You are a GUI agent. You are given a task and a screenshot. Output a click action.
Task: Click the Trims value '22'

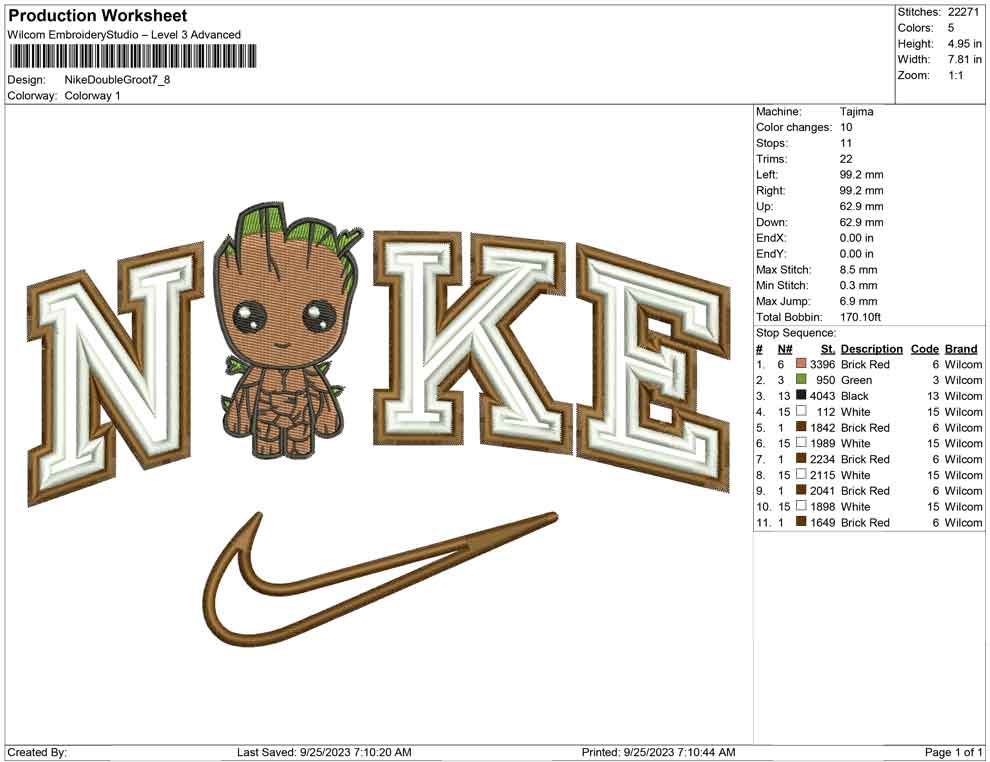846,158
